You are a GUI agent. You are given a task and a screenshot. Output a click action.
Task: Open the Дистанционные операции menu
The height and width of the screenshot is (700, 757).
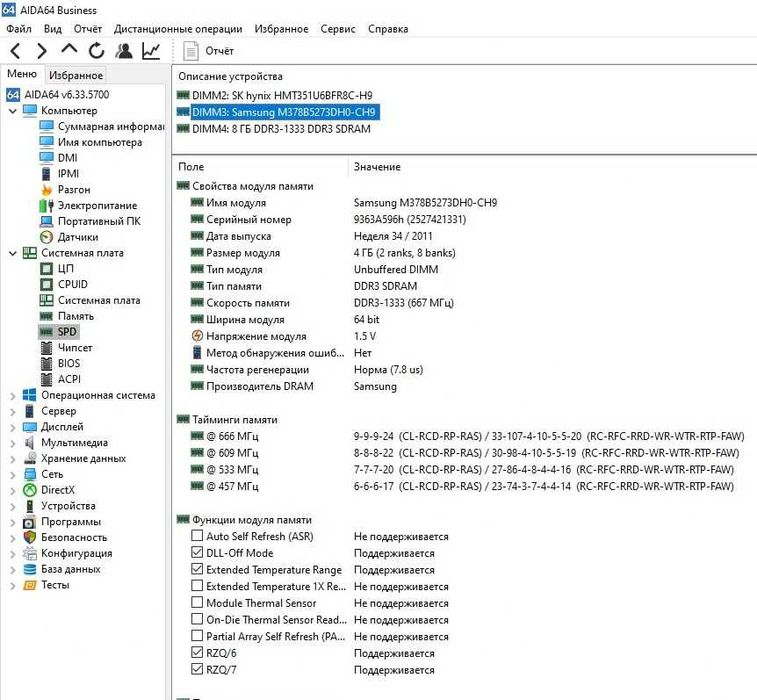(x=178, y=29)
